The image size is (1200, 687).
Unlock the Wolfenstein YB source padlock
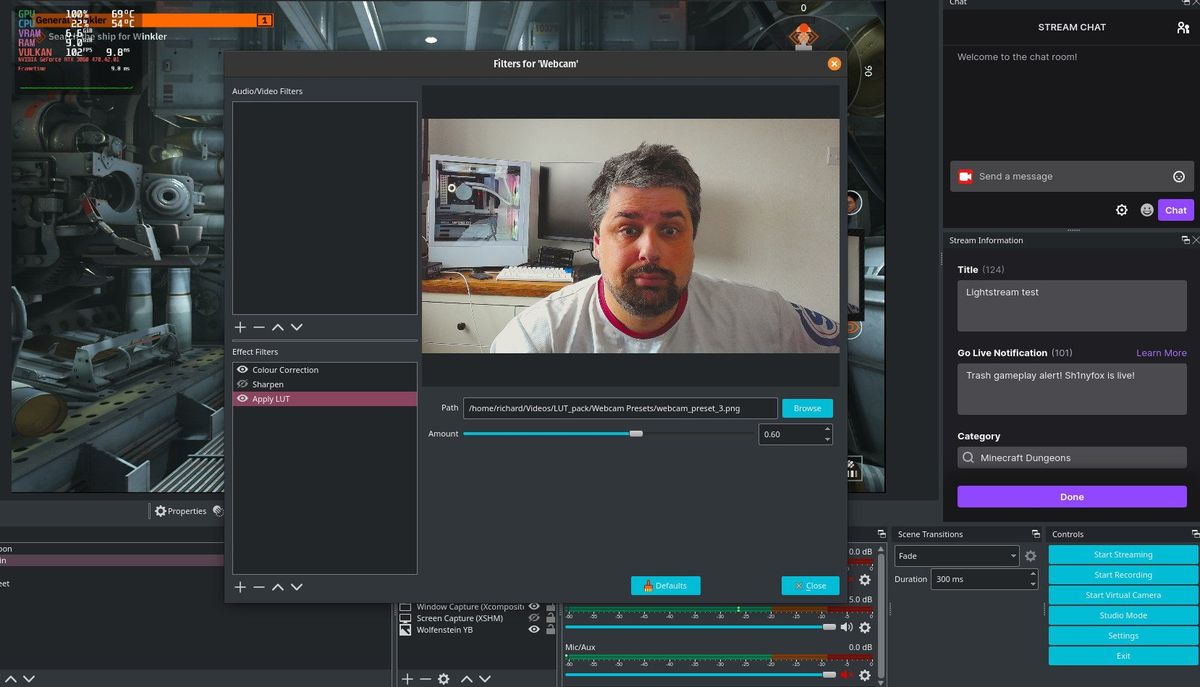[x=550, y=629]
